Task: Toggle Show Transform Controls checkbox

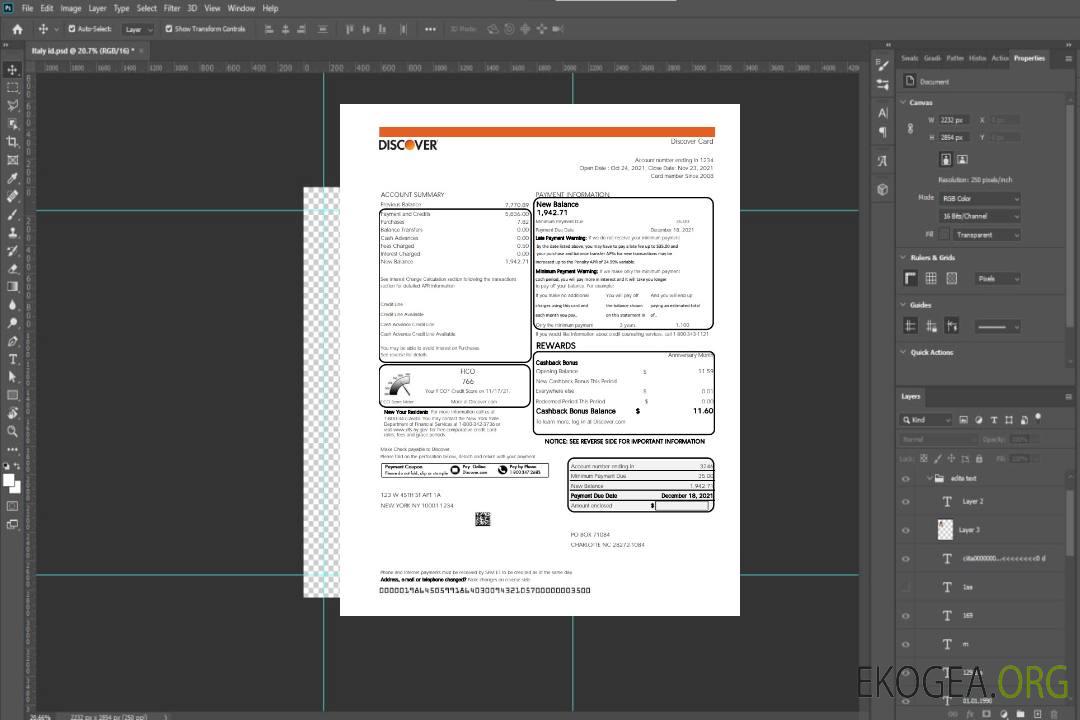Action: 169,29
